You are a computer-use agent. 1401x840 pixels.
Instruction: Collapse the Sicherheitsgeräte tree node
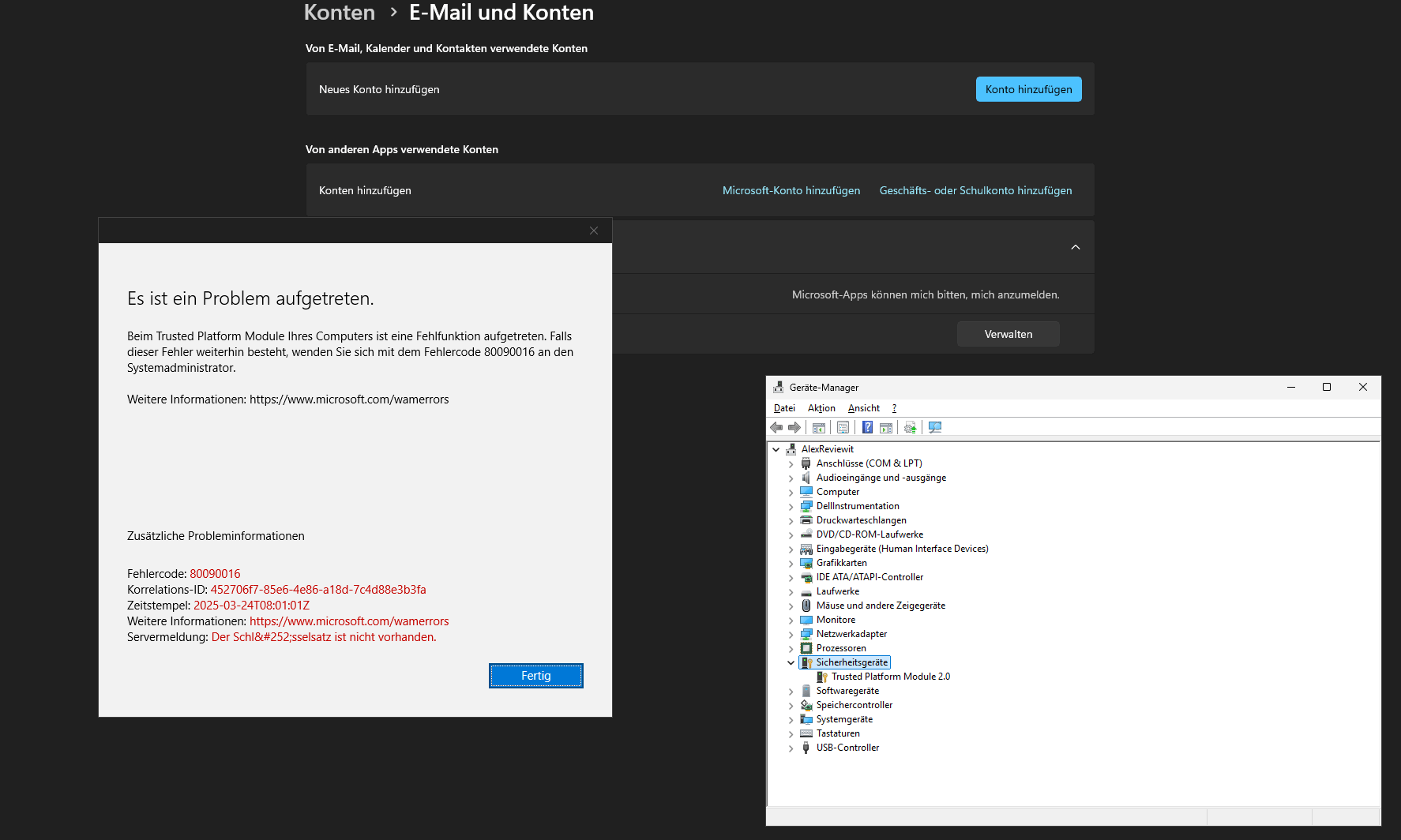pyautogui.click(x=791, y=662)
